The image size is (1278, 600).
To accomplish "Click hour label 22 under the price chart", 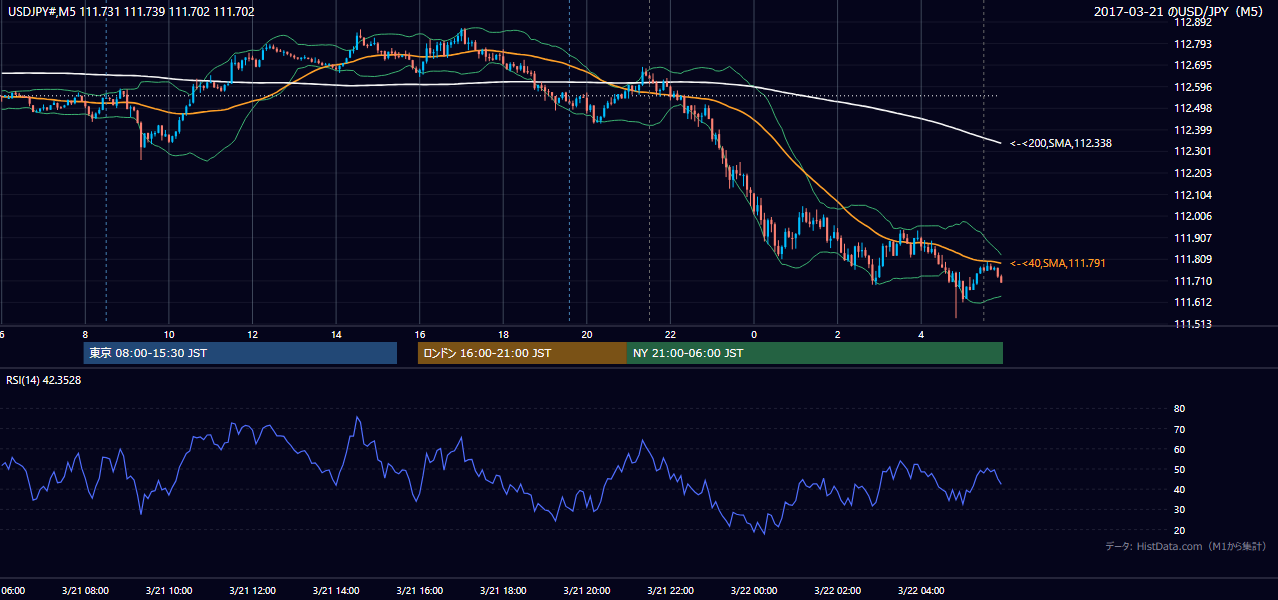I will pyautogui.click(x=671, y=334).
